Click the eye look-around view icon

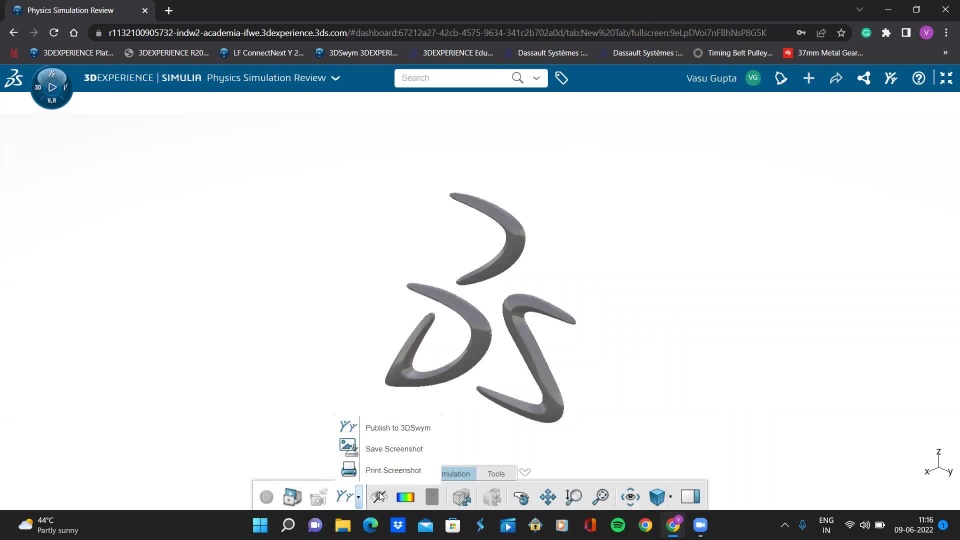click(630, 497)
